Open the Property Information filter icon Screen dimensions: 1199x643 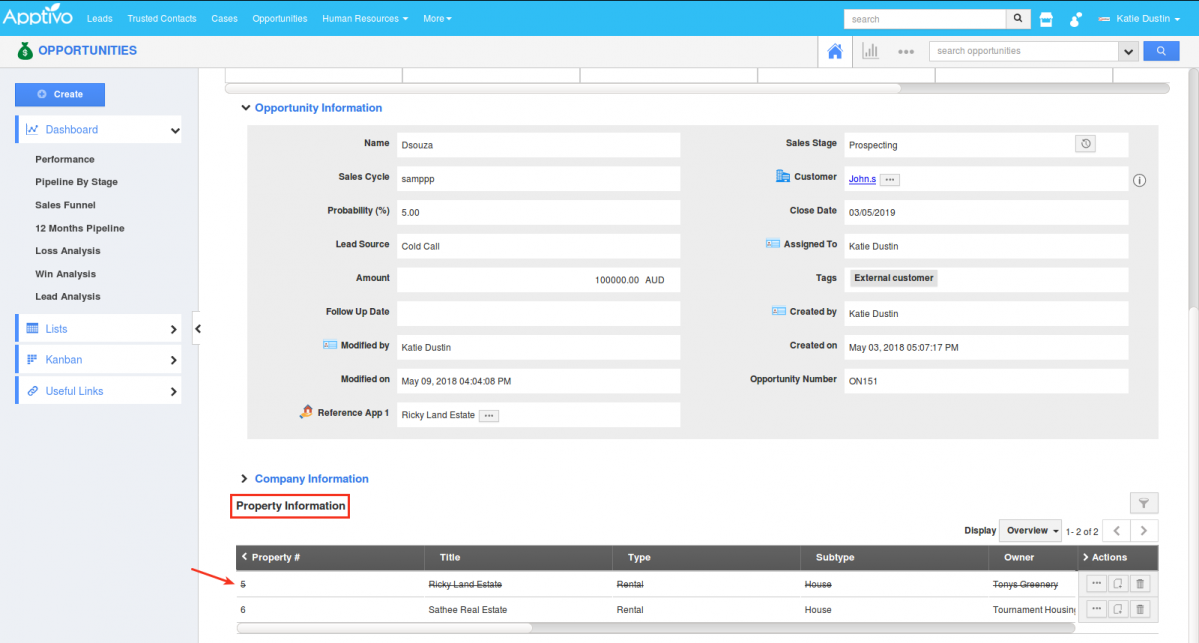click(1143, 504)
